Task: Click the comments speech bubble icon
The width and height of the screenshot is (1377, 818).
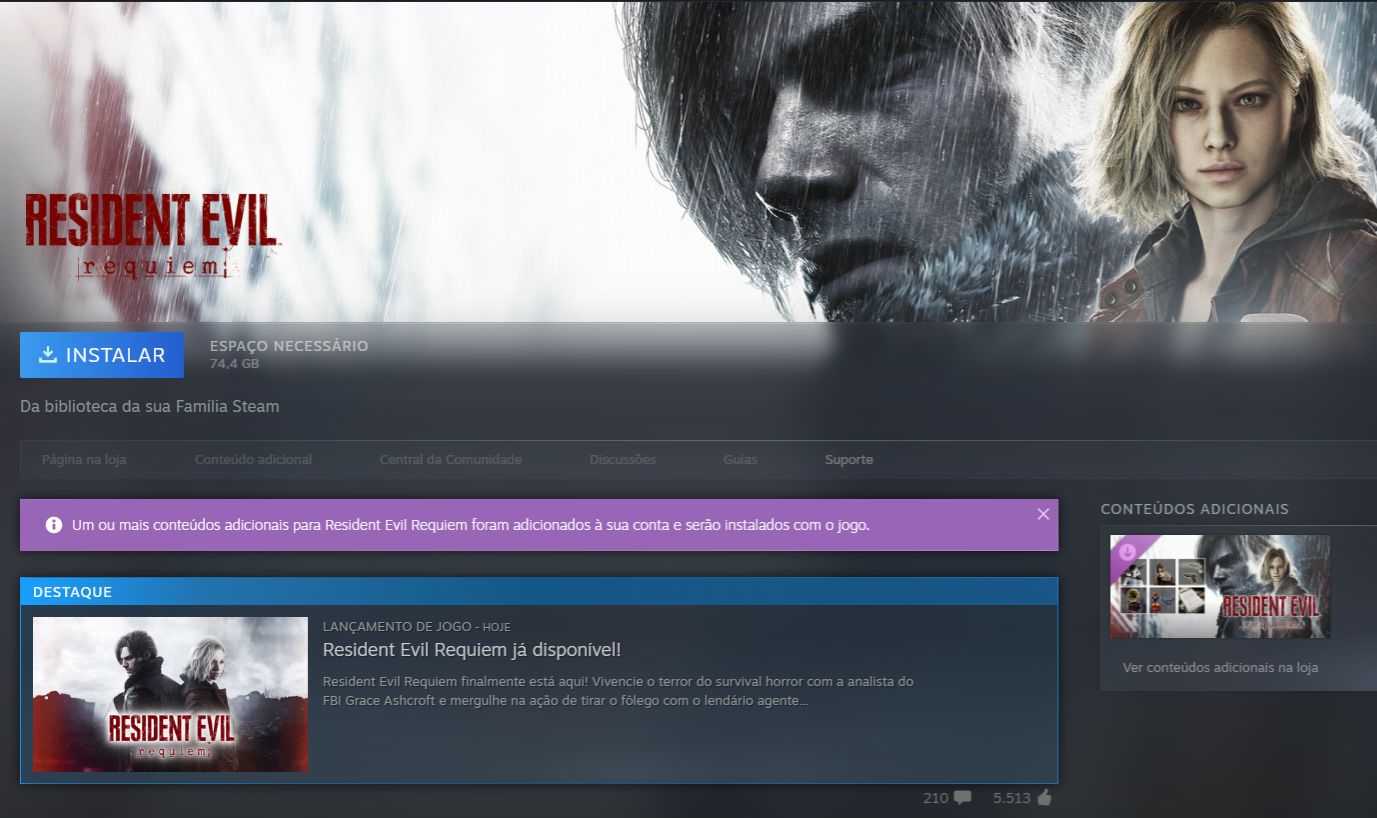Action: [962, 798]
